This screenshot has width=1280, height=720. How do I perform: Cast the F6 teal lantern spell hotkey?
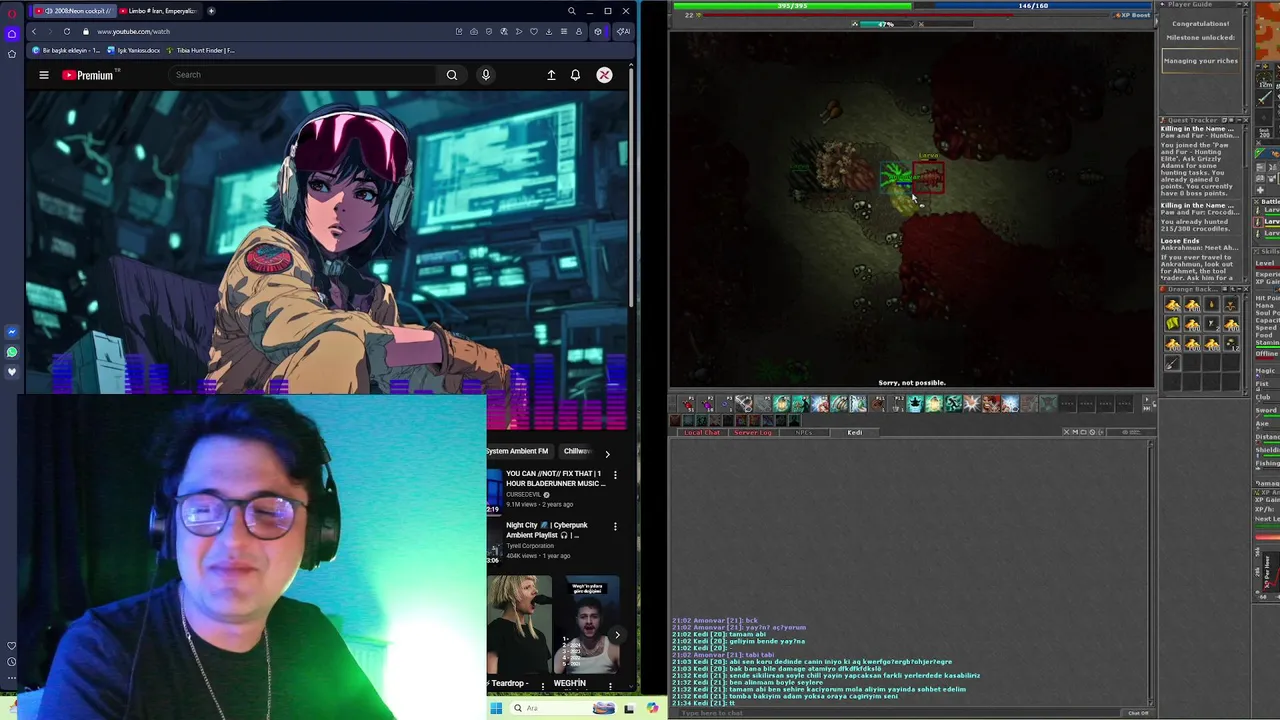click(782, 403)
